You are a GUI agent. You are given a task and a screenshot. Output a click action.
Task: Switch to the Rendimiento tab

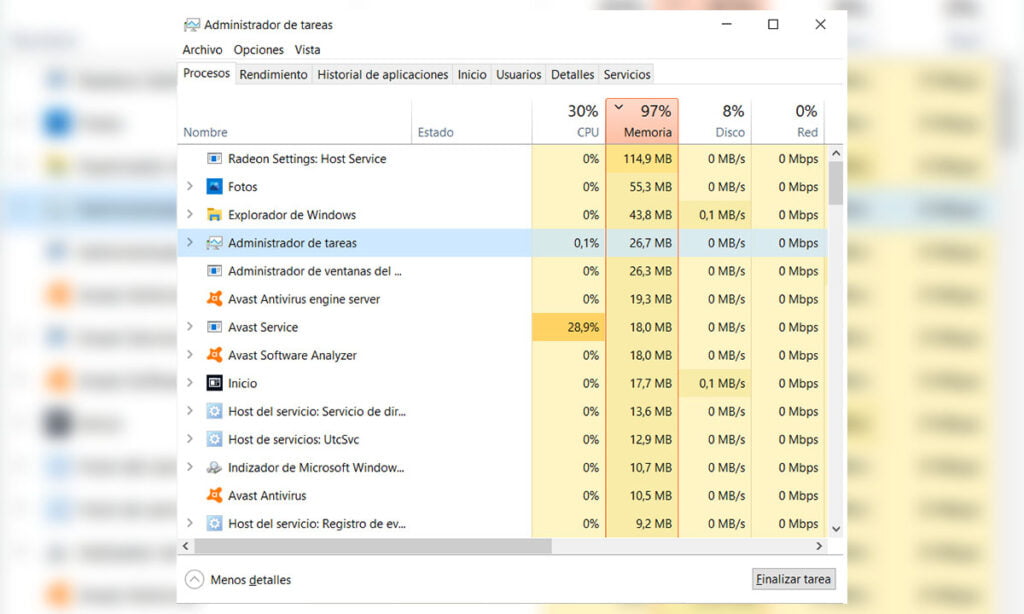tap(273, 74)
